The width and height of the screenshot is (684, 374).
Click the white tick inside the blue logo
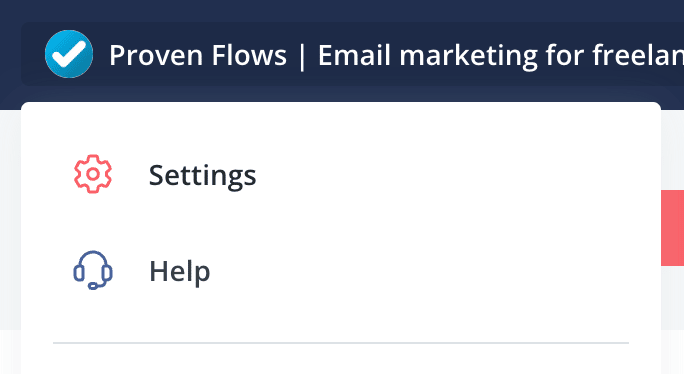[68, 54]
